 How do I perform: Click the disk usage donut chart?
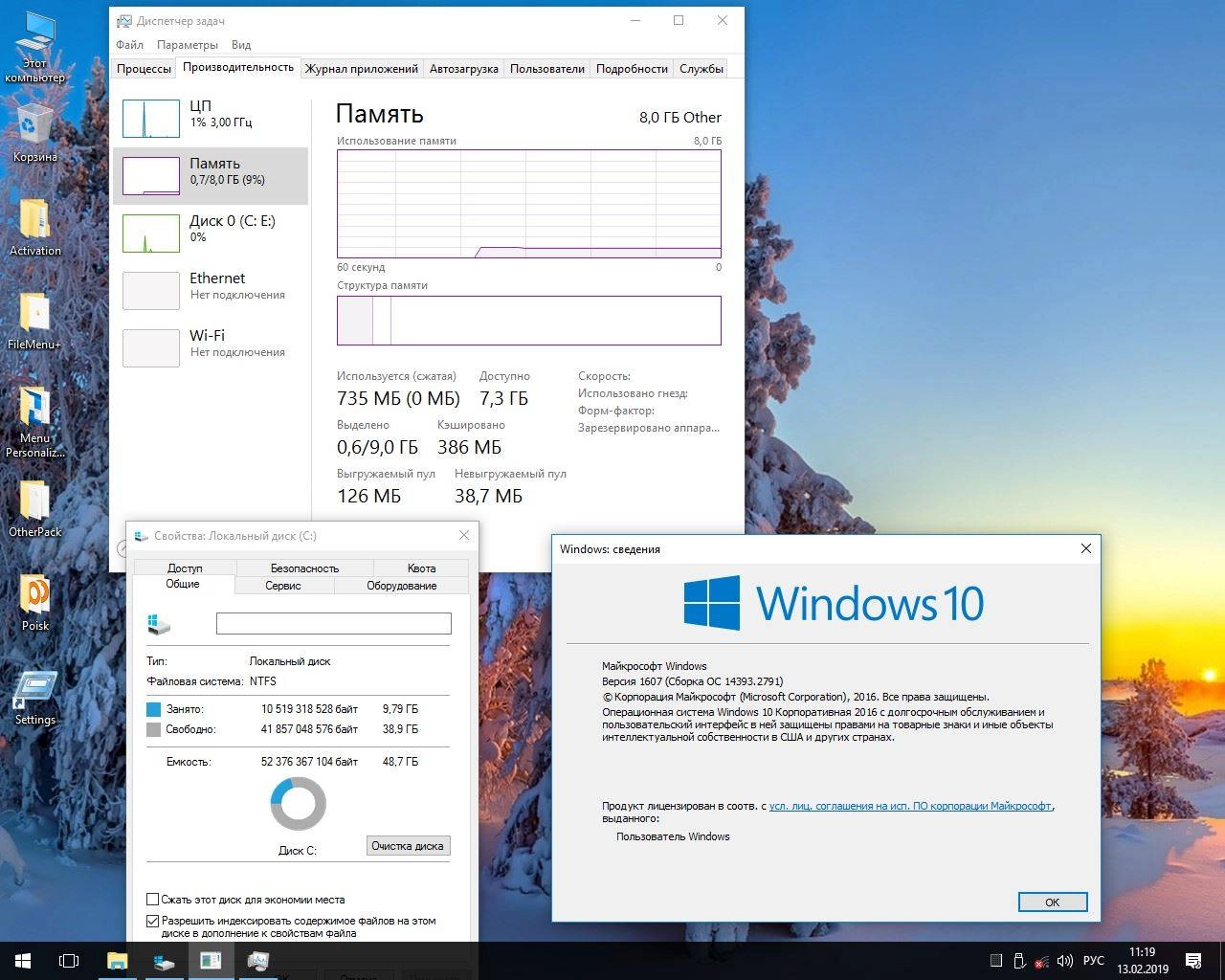[299, 804]
